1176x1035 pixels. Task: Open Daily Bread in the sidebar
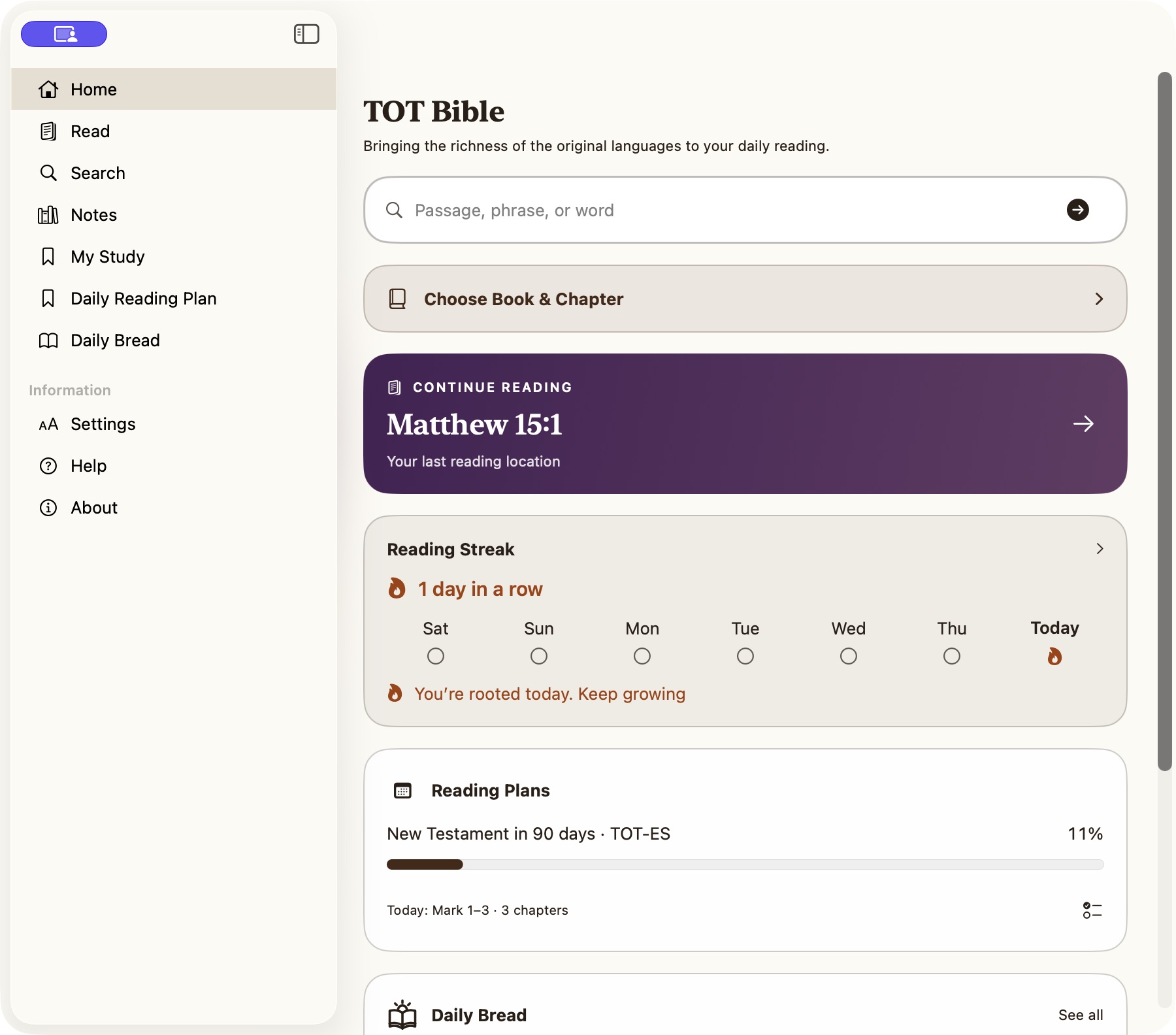(x=174, y=340)
